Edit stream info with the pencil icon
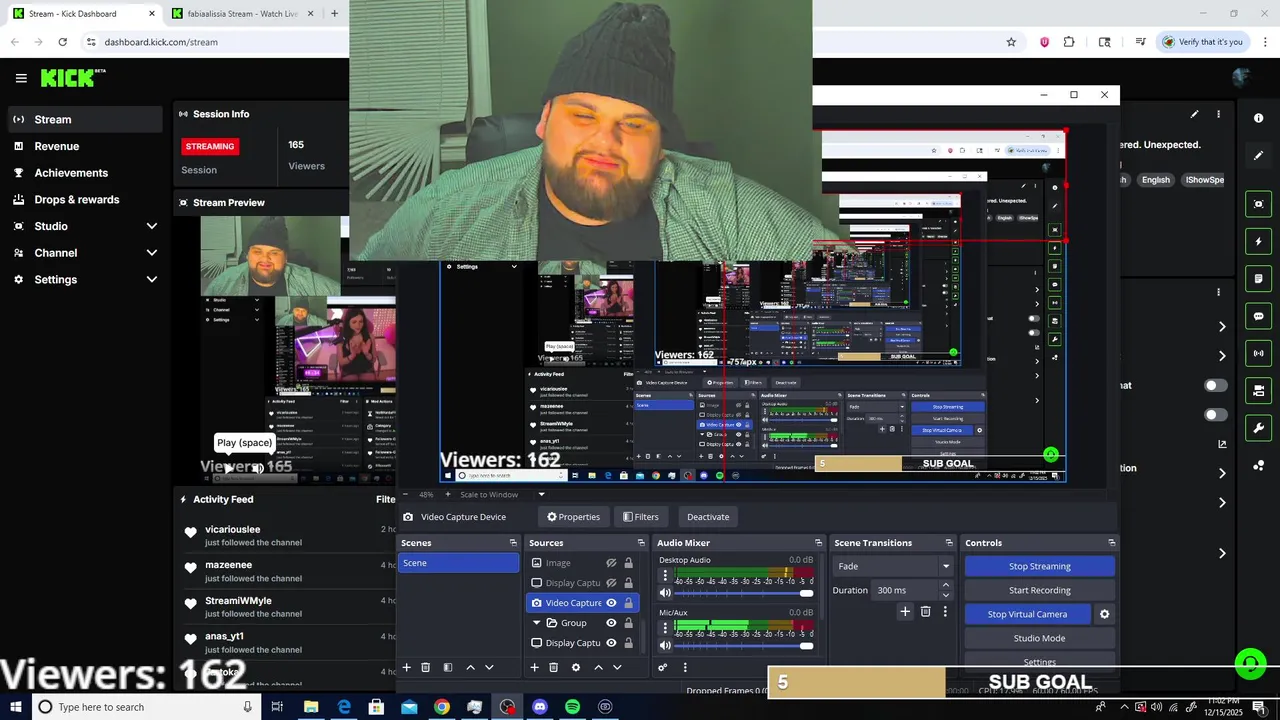Screen dimensions: 1280x720 point(1194,114)
